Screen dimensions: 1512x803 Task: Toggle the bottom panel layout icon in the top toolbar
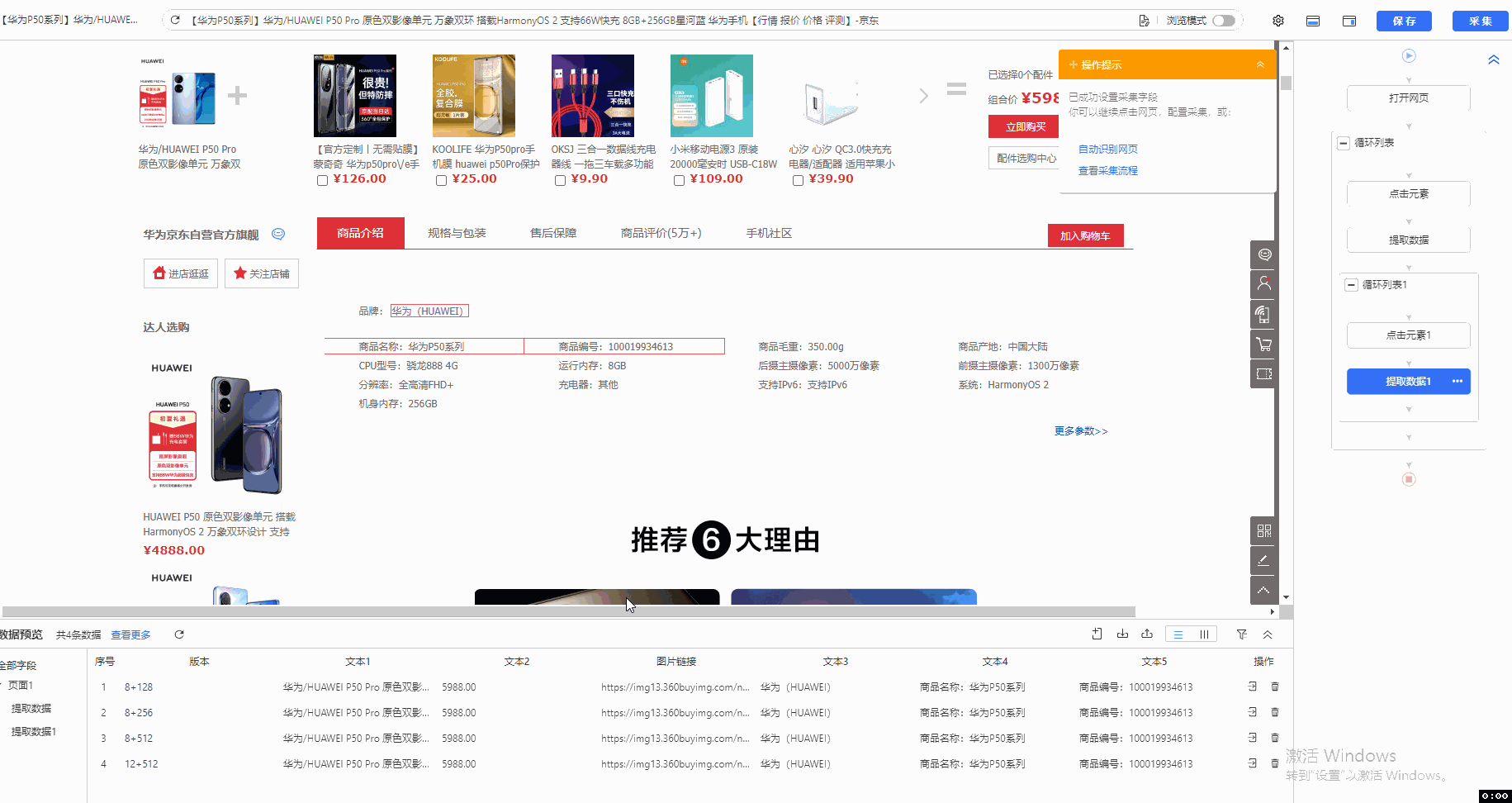click(x=1313, y=21)
